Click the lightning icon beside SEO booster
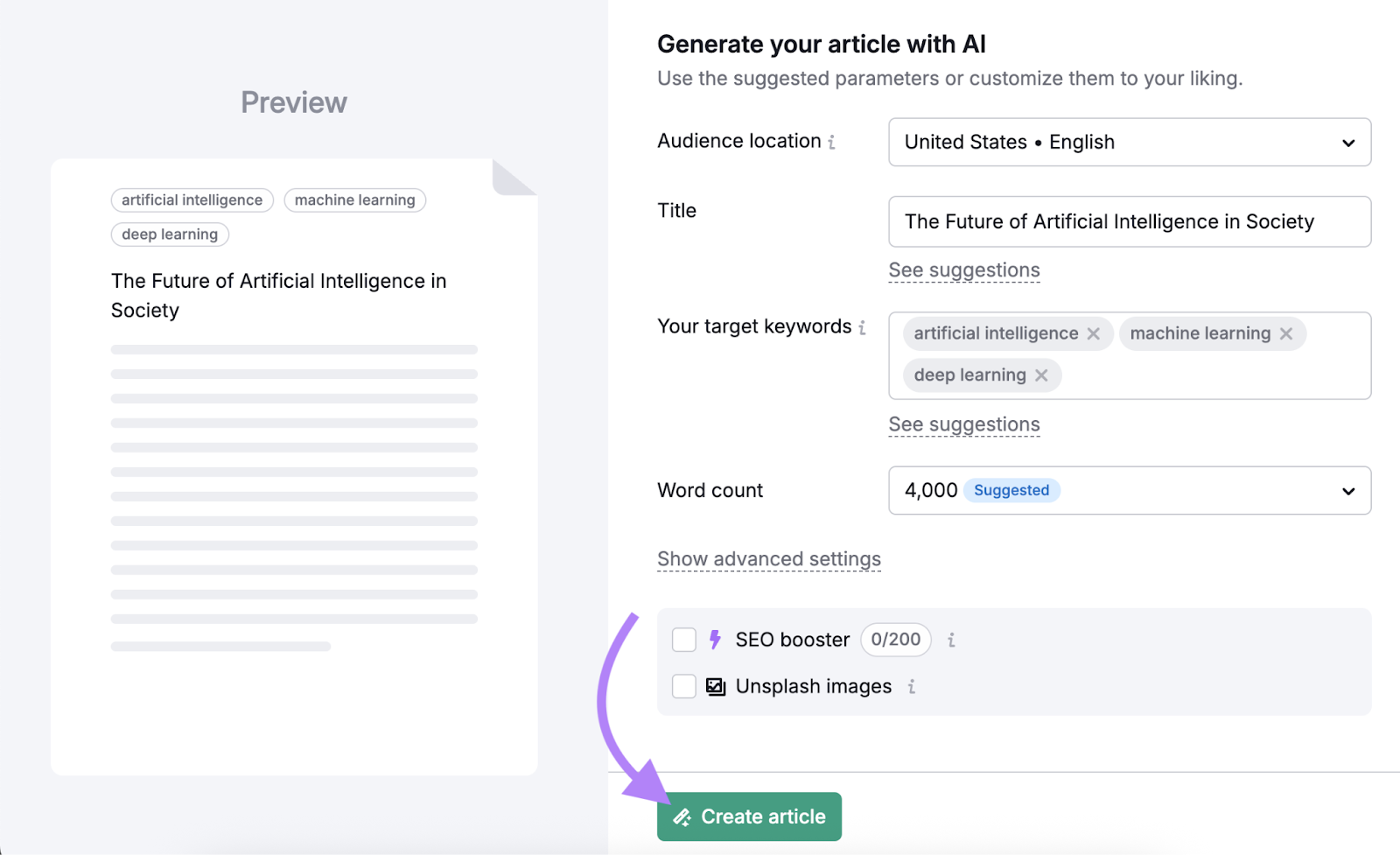Viewport: 1400px width, 855px height. (716, 640)
